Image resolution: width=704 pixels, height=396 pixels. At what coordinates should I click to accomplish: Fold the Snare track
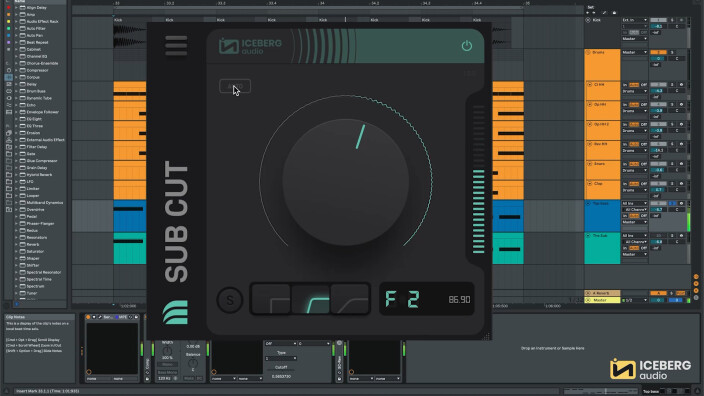click(590, 164)
